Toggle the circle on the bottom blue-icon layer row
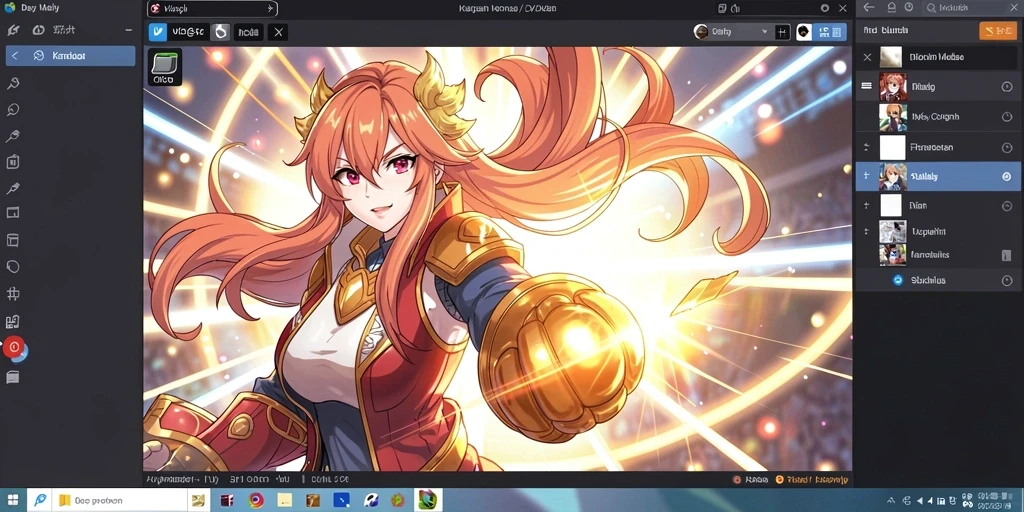The height and width of the screenshot is (512, 1024). click(1006, 281)
